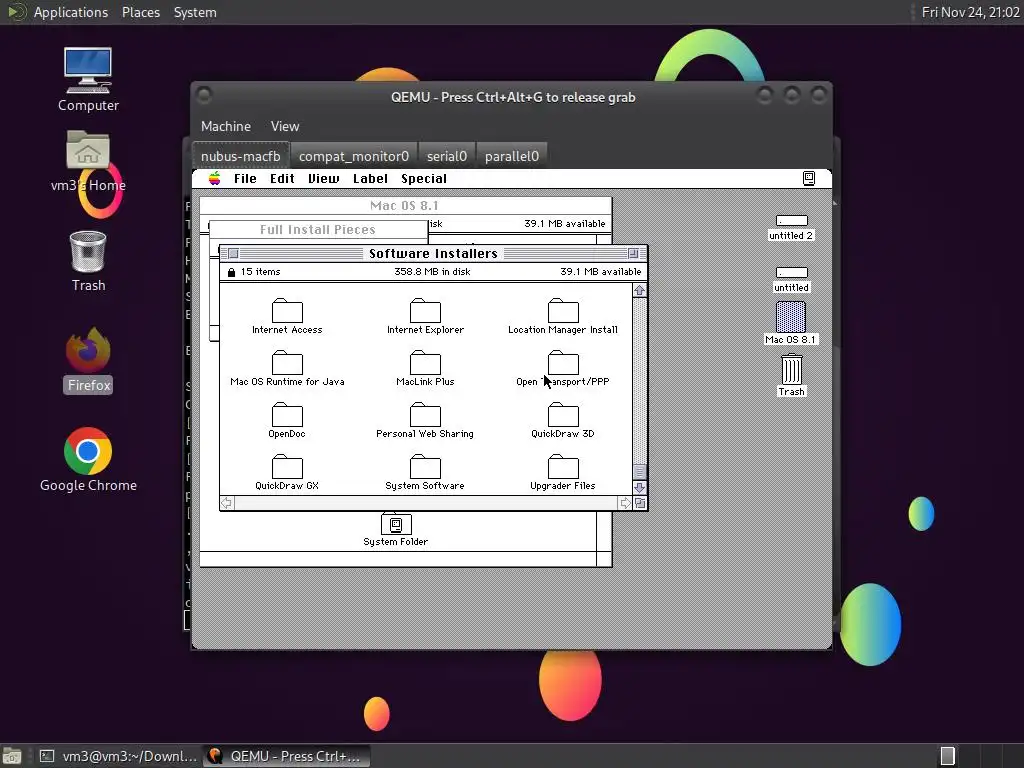Switch to the serial0 tab
The image size is (1024, 768).
pos(447,156)
